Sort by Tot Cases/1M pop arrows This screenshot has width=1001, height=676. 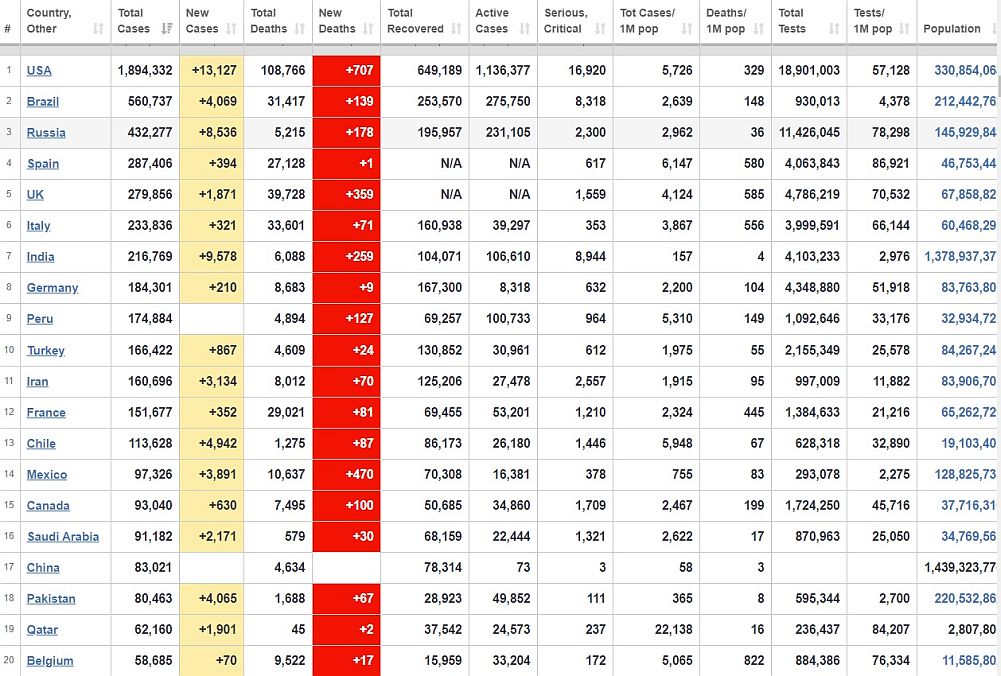coord(687,29)
